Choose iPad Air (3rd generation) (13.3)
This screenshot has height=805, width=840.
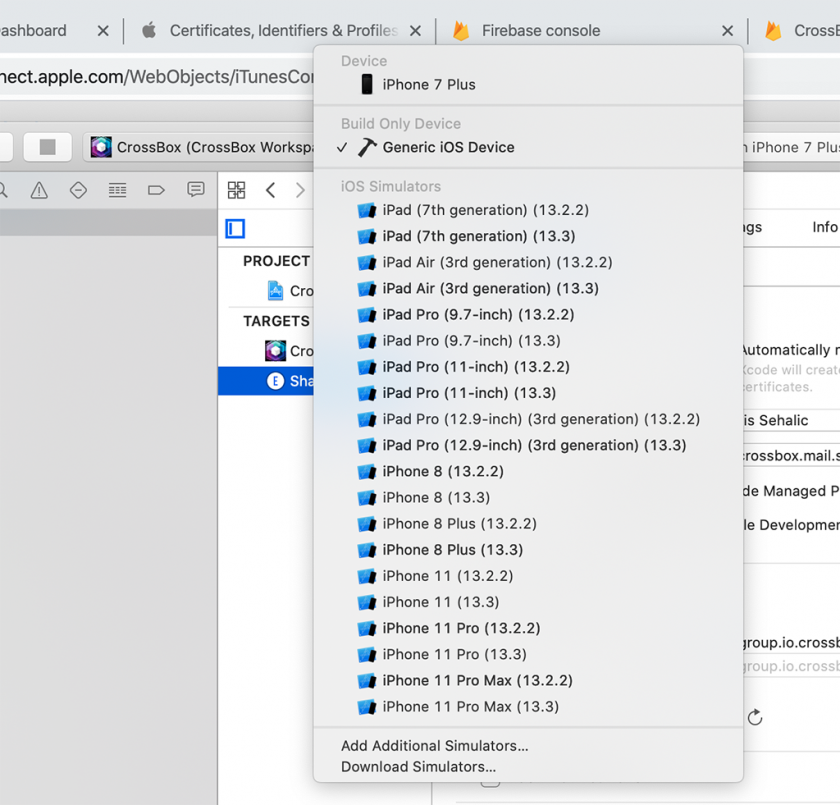[528, 289]
